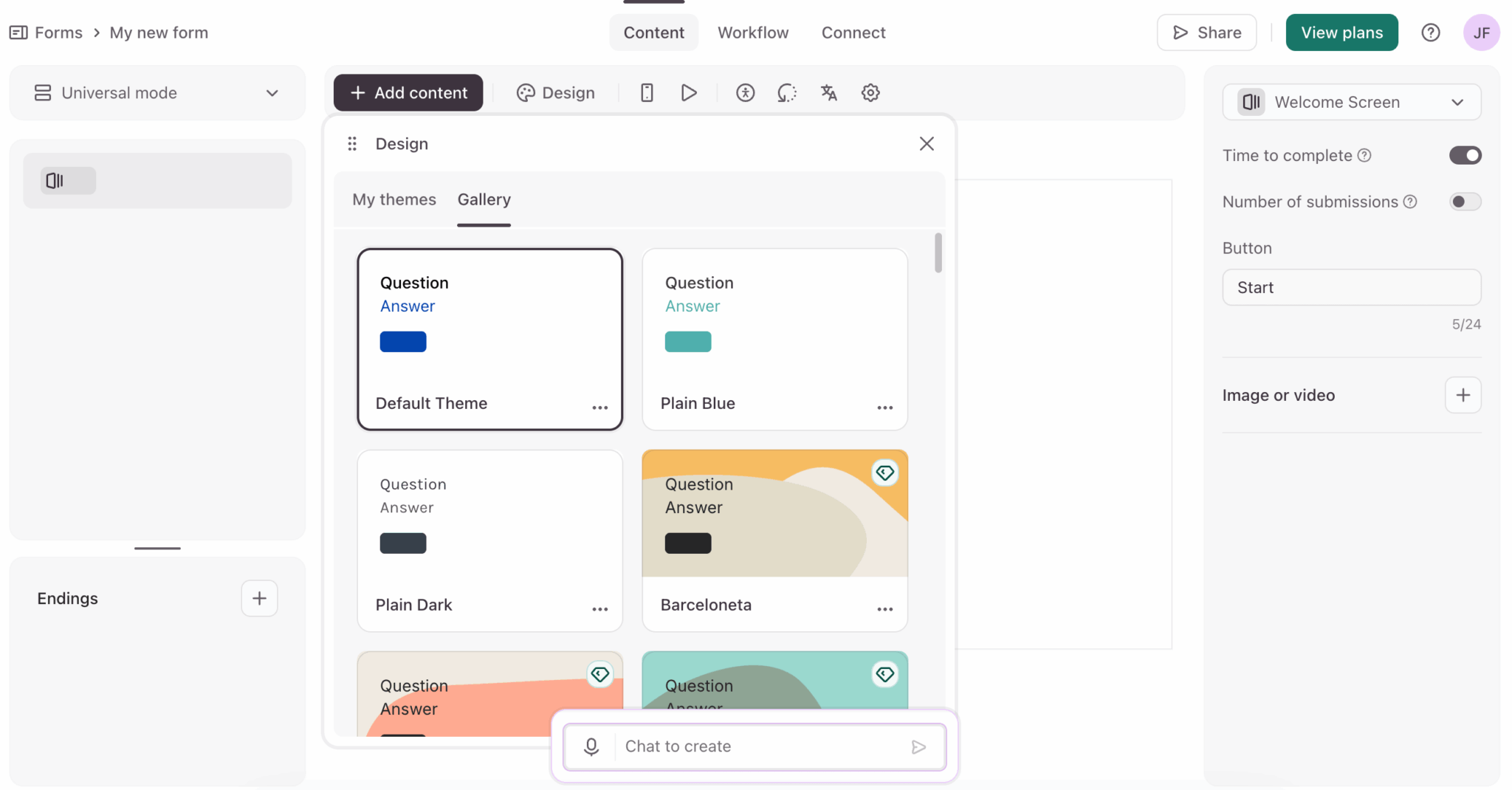This screenshot has width=1512, height=790.
Task: Open Plain Blue theme options menu
Action: click(884, 408)
